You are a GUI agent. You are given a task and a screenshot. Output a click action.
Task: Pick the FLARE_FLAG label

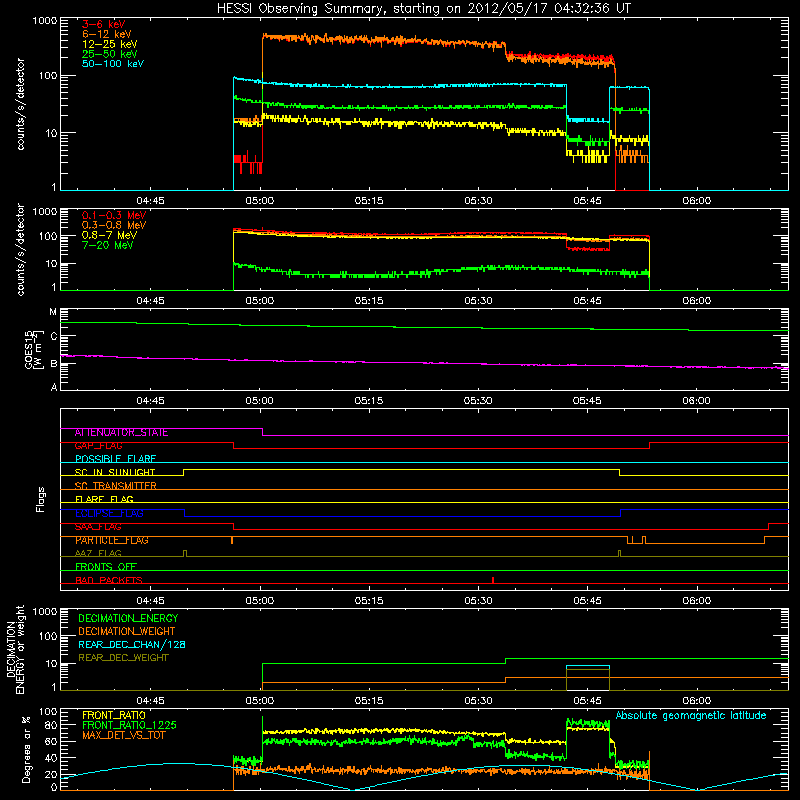click(104, 499)
